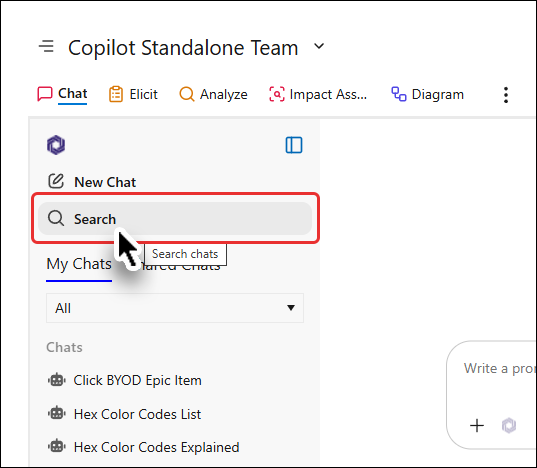Click the New Chat pencil icon

[x=56, y=181]
